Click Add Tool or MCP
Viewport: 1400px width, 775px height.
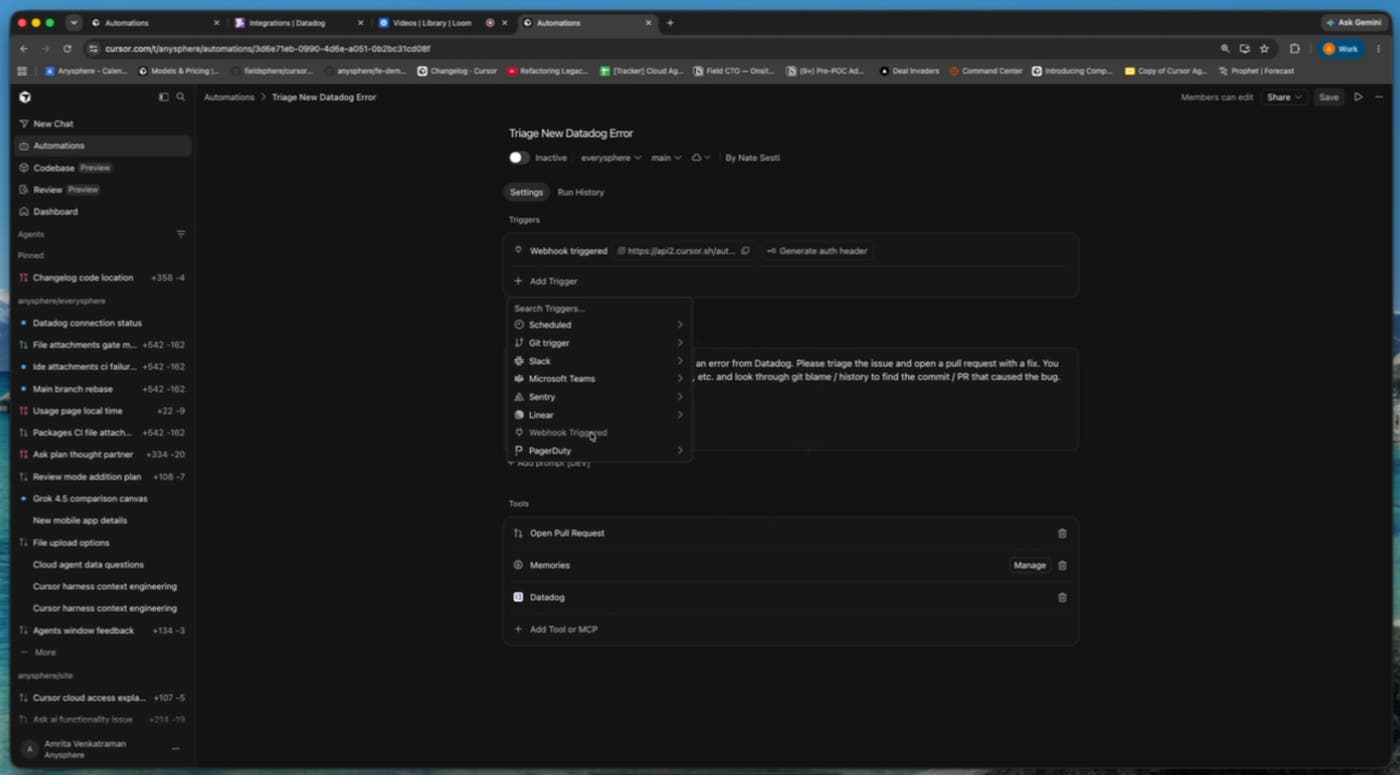tap(556, 630)
